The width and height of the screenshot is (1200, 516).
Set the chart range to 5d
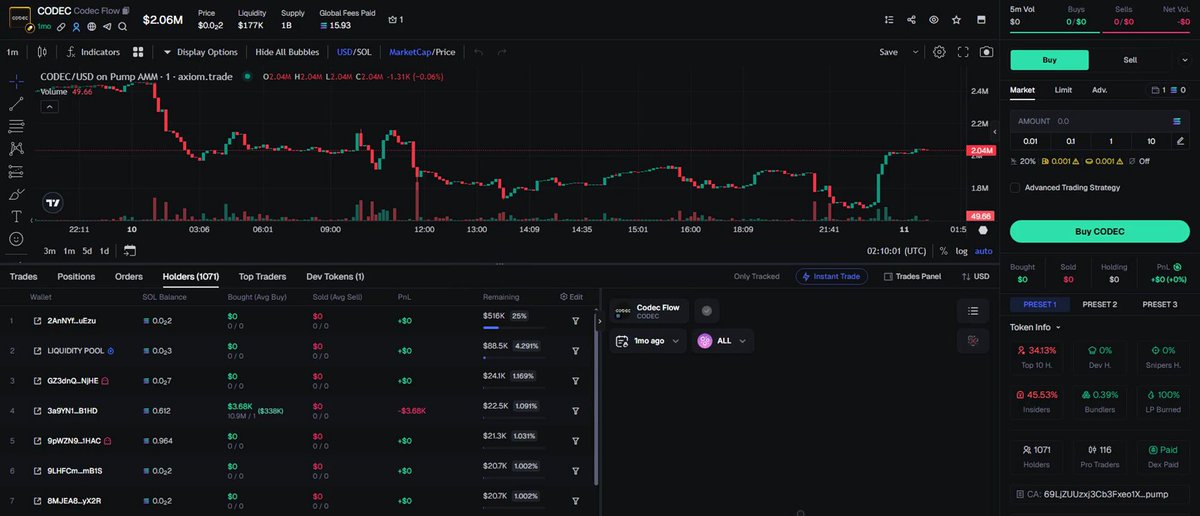[x=87, y=251]
